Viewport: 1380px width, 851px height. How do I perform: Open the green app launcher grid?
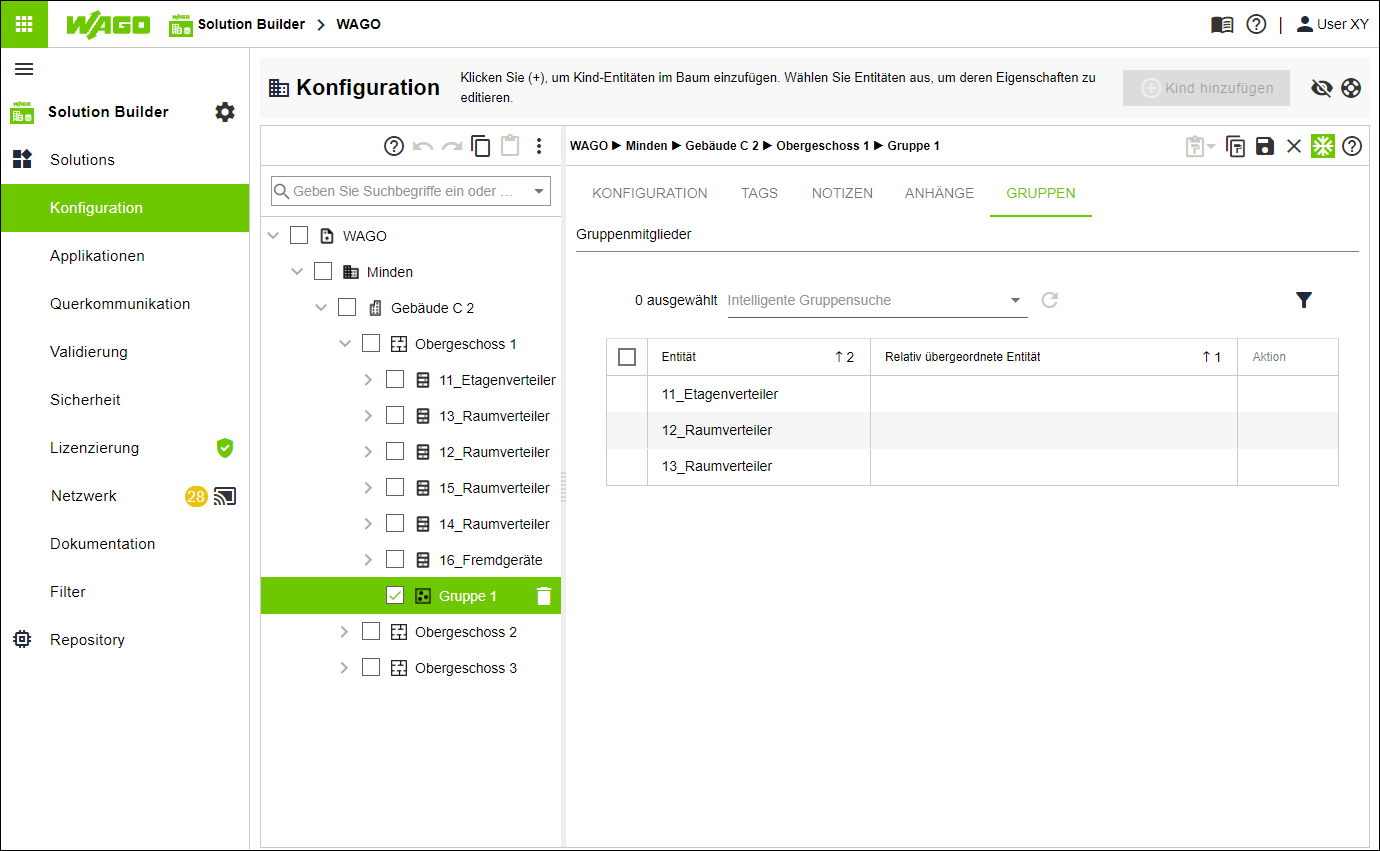coord(24,24)
